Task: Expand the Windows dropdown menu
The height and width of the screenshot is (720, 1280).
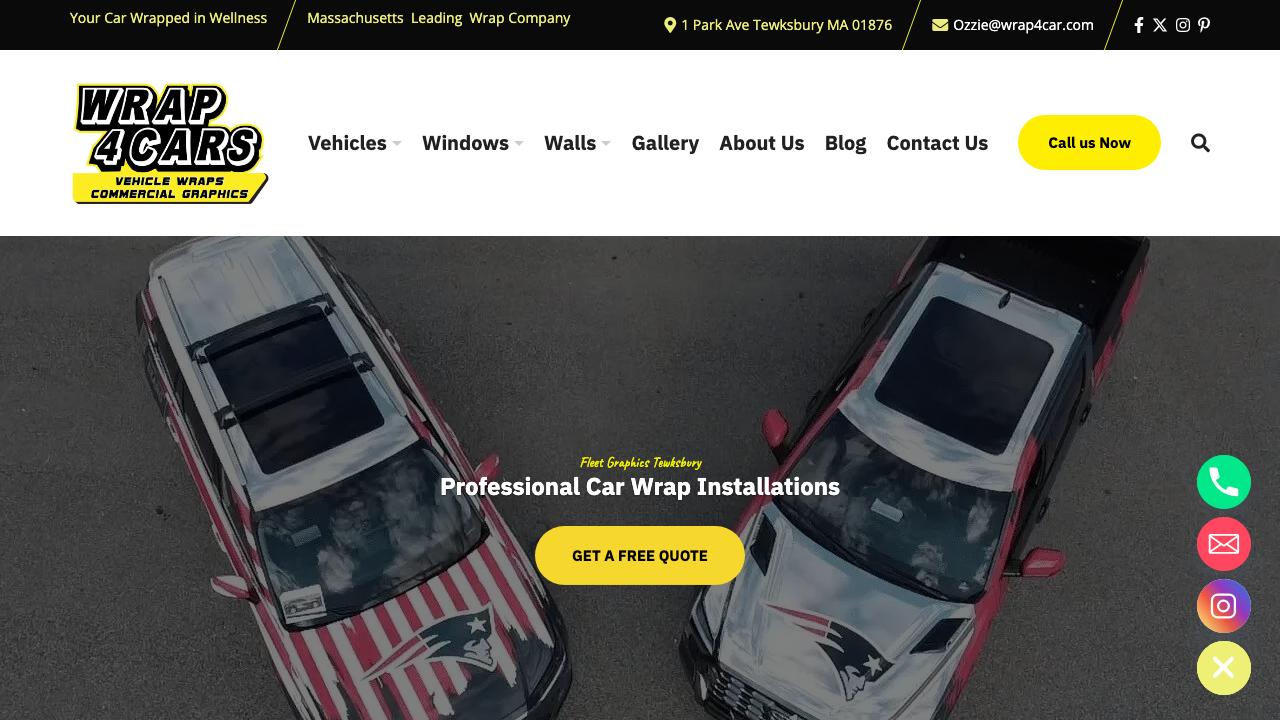Action: [472, 143]
